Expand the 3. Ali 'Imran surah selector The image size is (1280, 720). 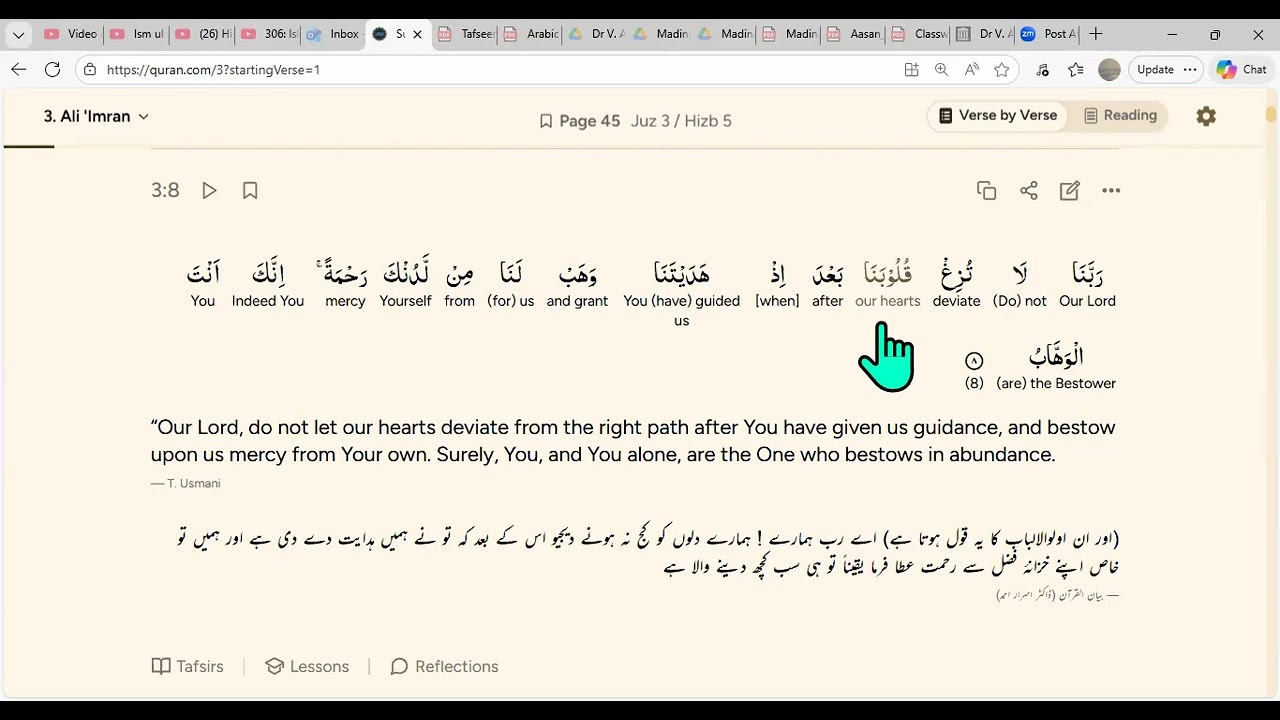coord(96,116)
